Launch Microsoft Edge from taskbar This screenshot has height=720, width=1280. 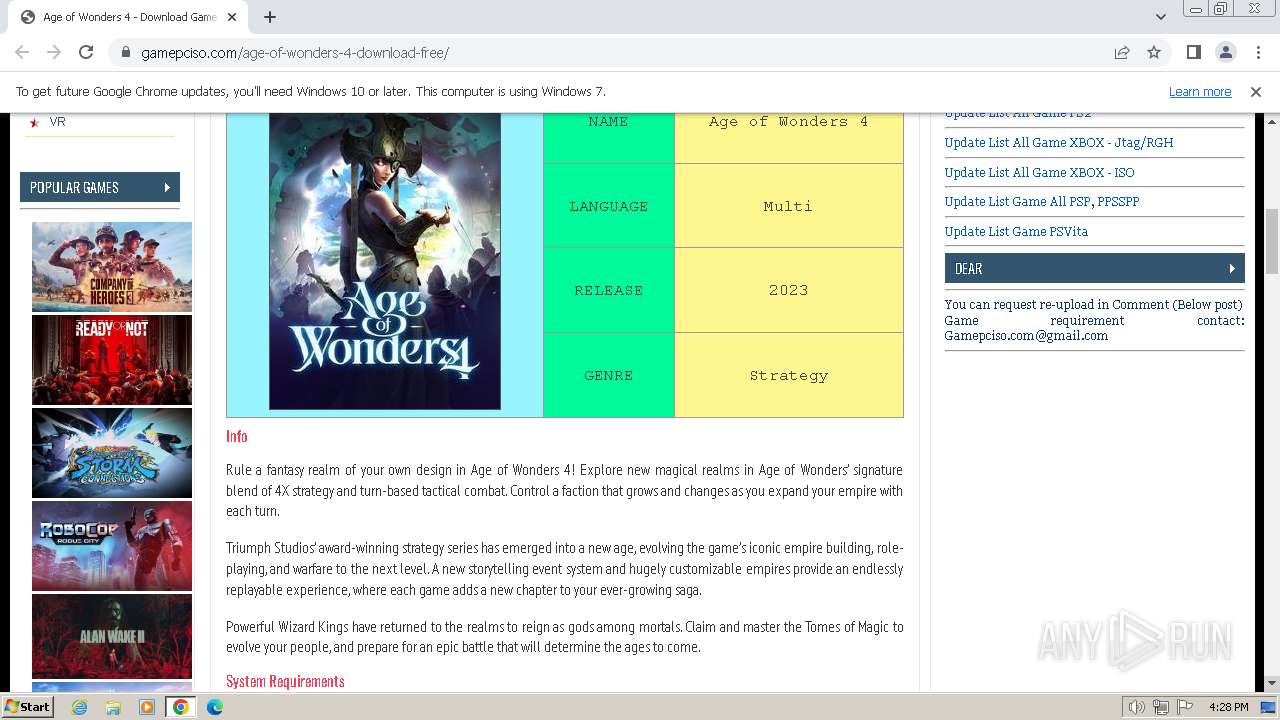[215, 707]
